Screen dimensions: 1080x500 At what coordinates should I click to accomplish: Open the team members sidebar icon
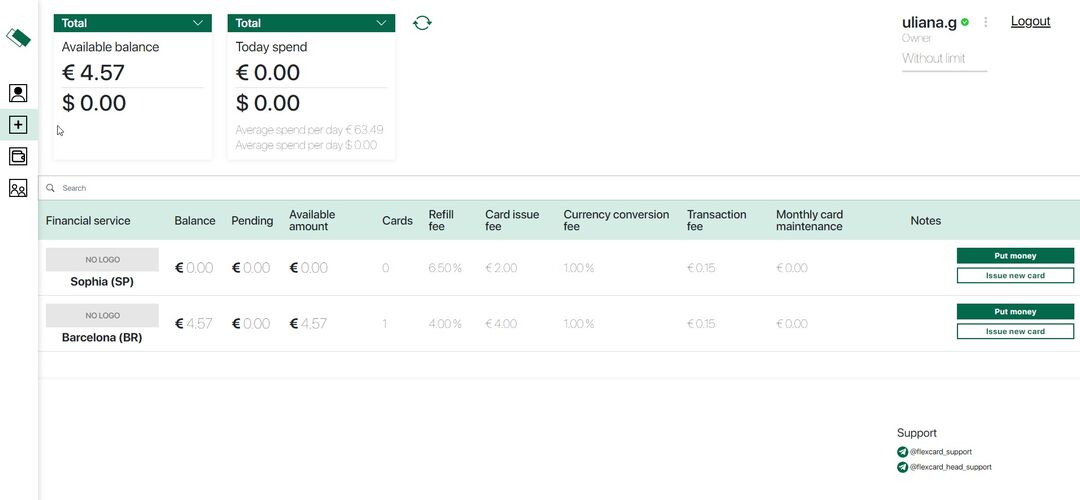coord(18,188)
